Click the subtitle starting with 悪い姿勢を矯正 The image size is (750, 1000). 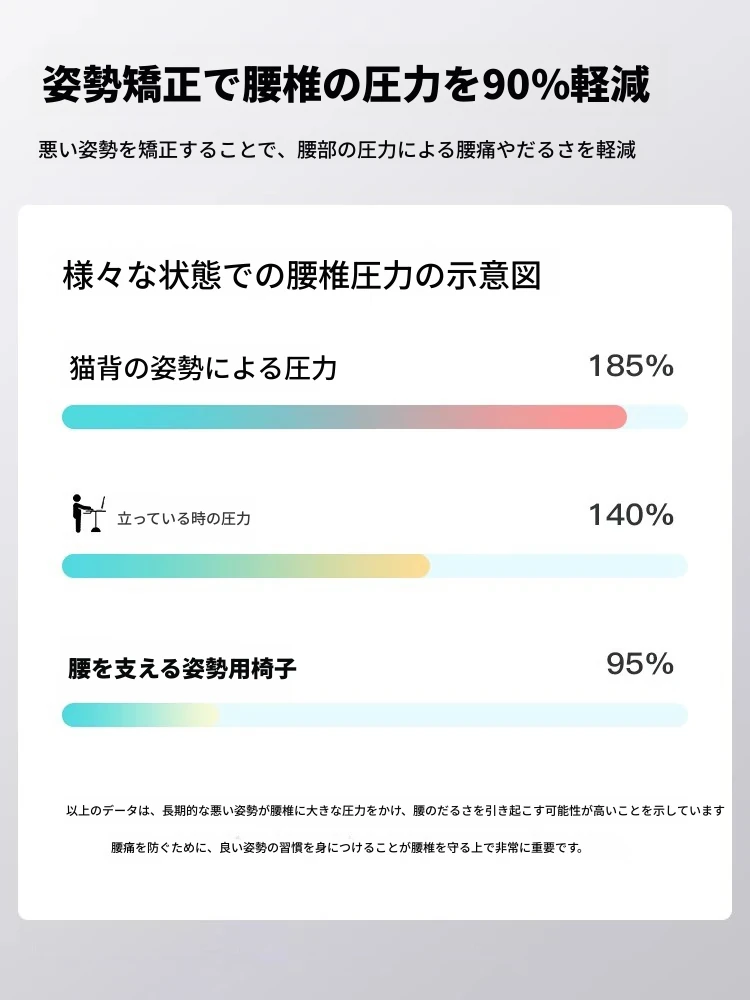click(338, 150)
